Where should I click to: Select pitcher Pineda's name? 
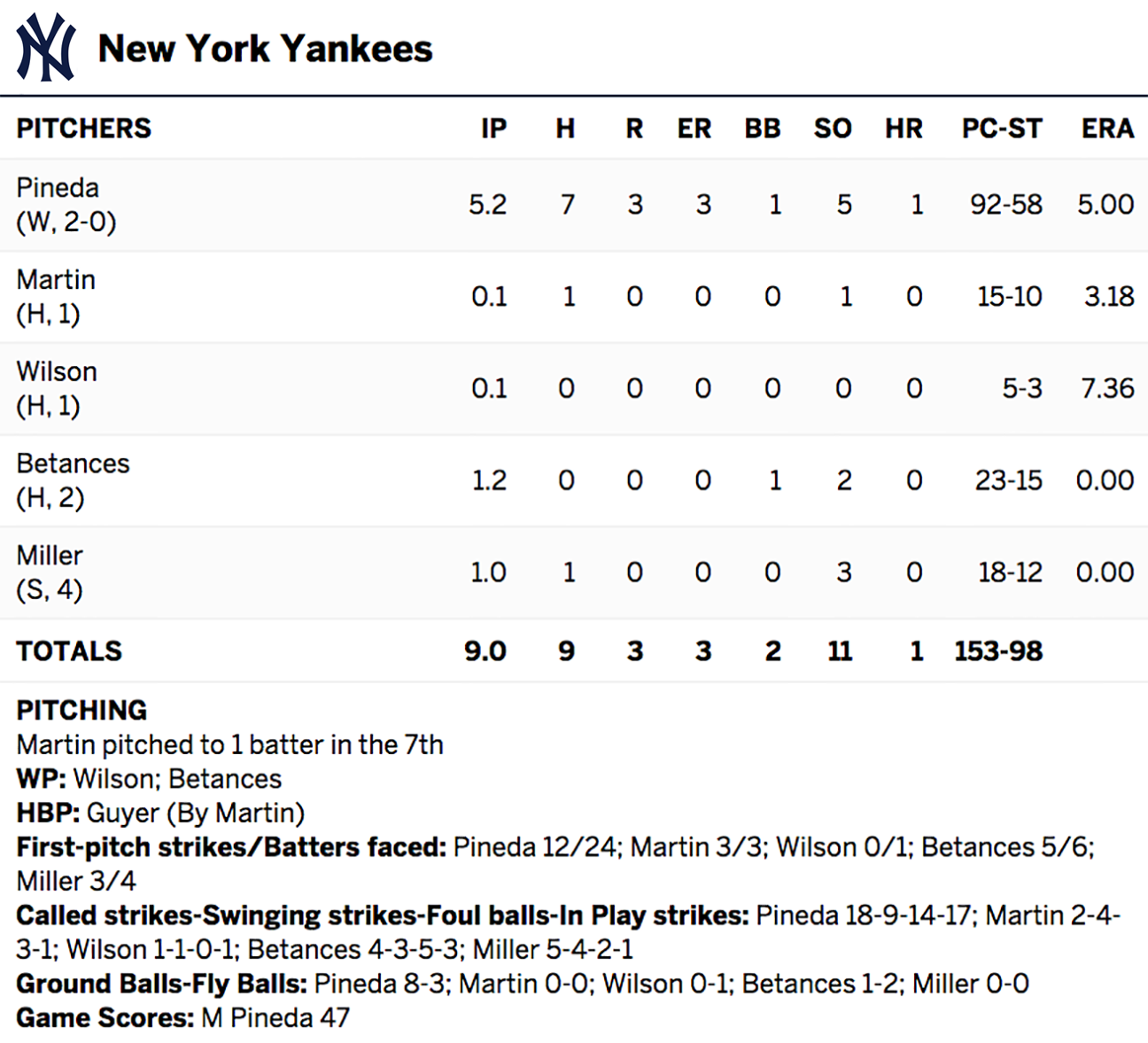click(x=58, y=188)
